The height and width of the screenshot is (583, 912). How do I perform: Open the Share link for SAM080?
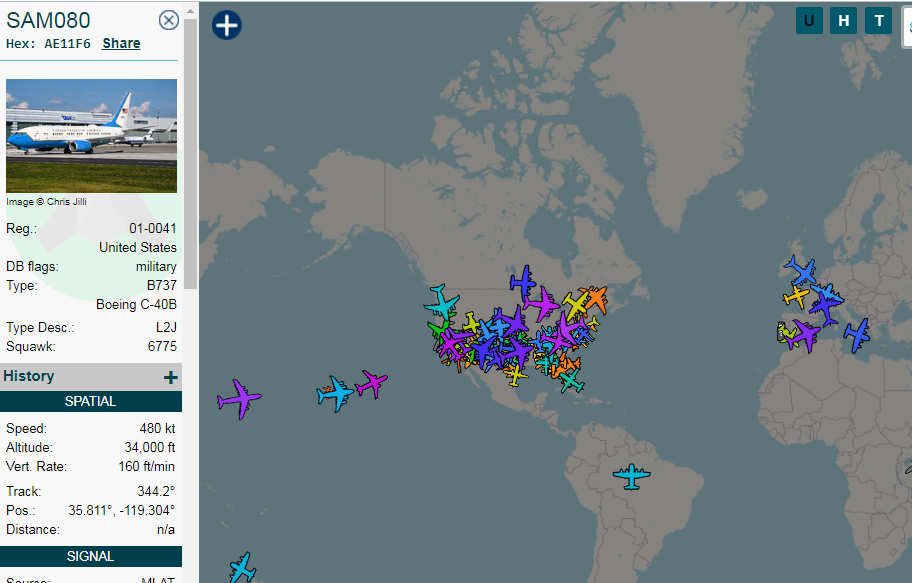[121, 44]
